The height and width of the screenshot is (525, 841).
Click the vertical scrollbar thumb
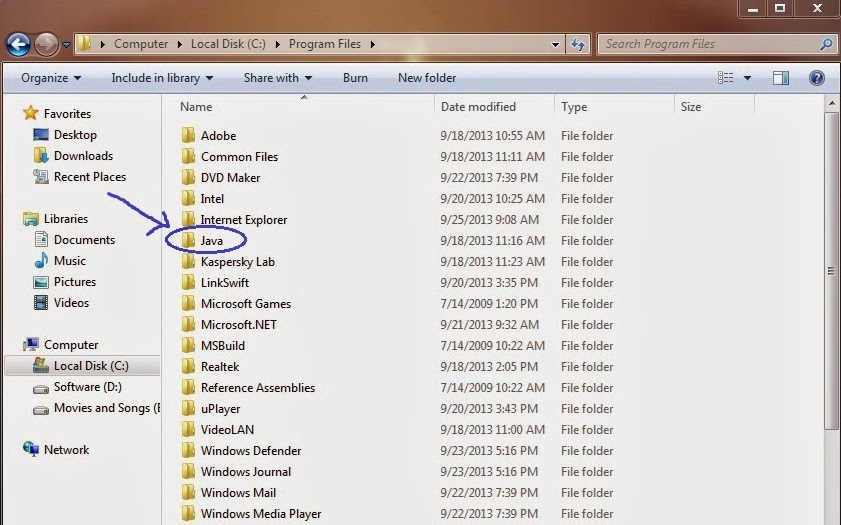click(x=831, y=271)
